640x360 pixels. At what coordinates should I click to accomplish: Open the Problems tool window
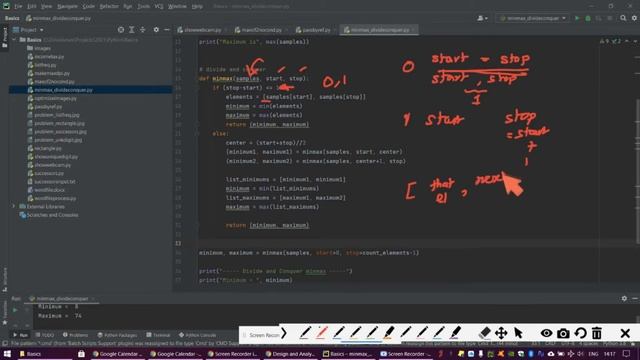tap(76, 335)
